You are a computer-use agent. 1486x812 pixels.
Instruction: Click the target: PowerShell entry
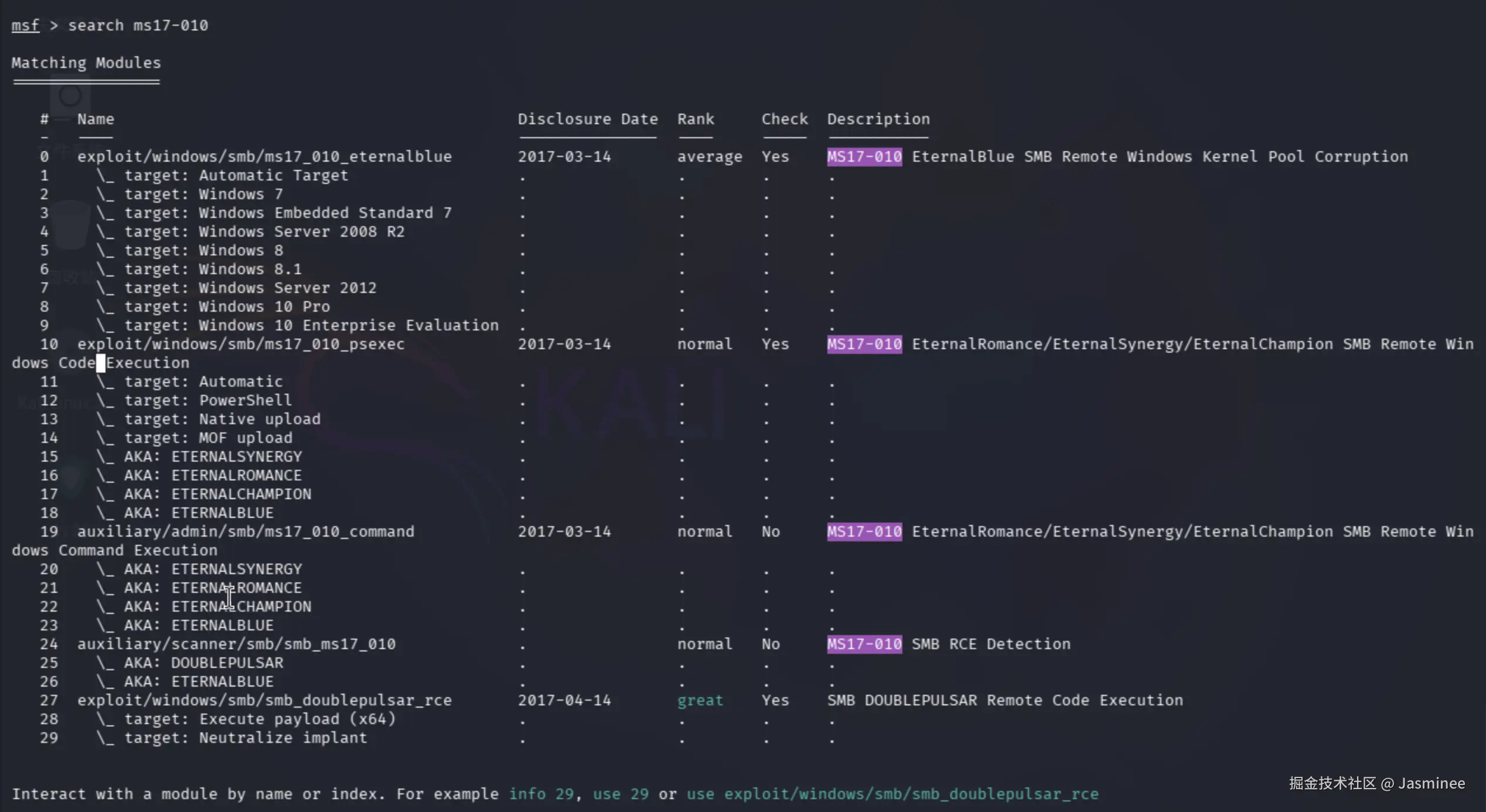[207, 400]
